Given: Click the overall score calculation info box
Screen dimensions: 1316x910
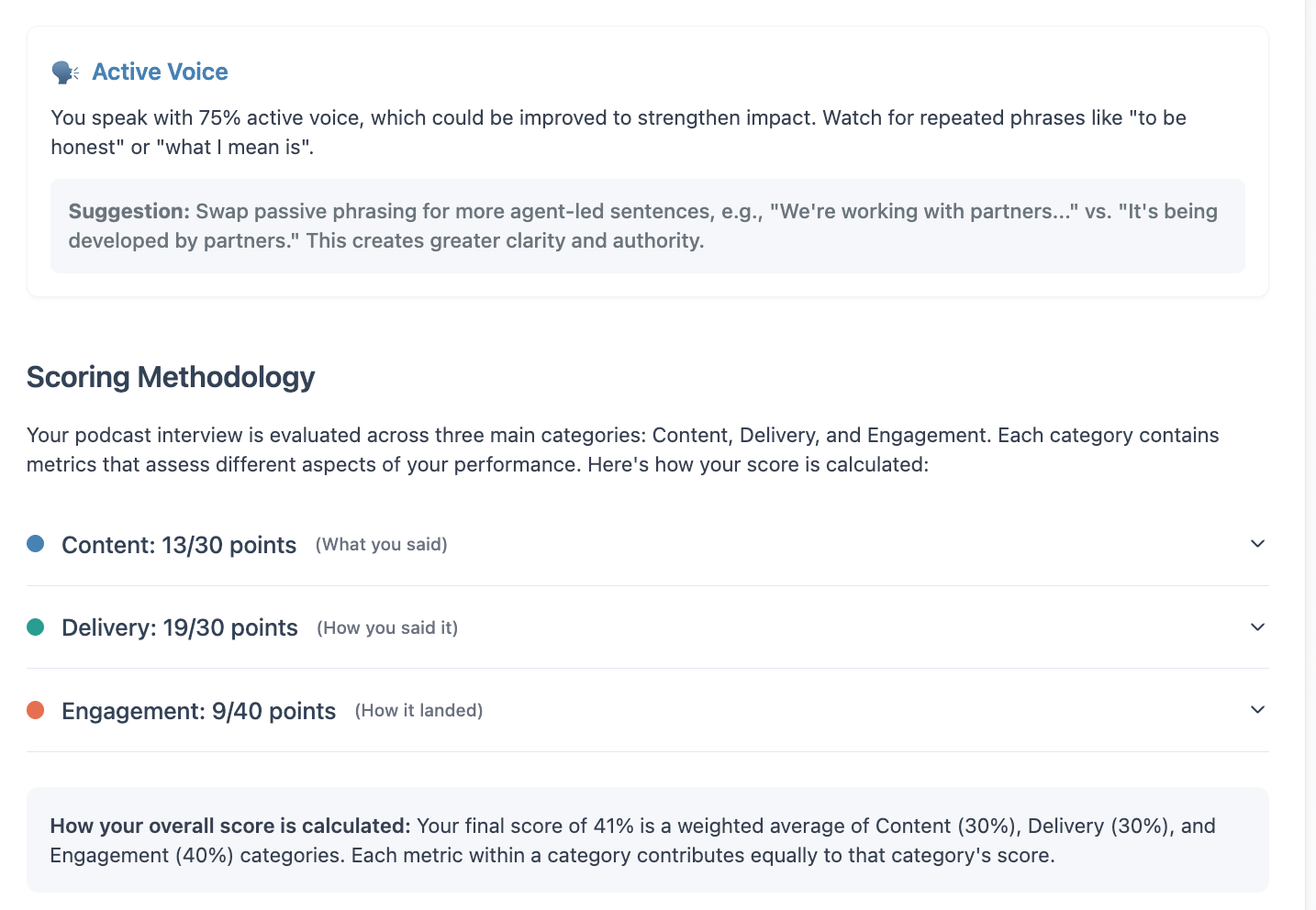Looking at the screenshot, I should click(648, 840).
